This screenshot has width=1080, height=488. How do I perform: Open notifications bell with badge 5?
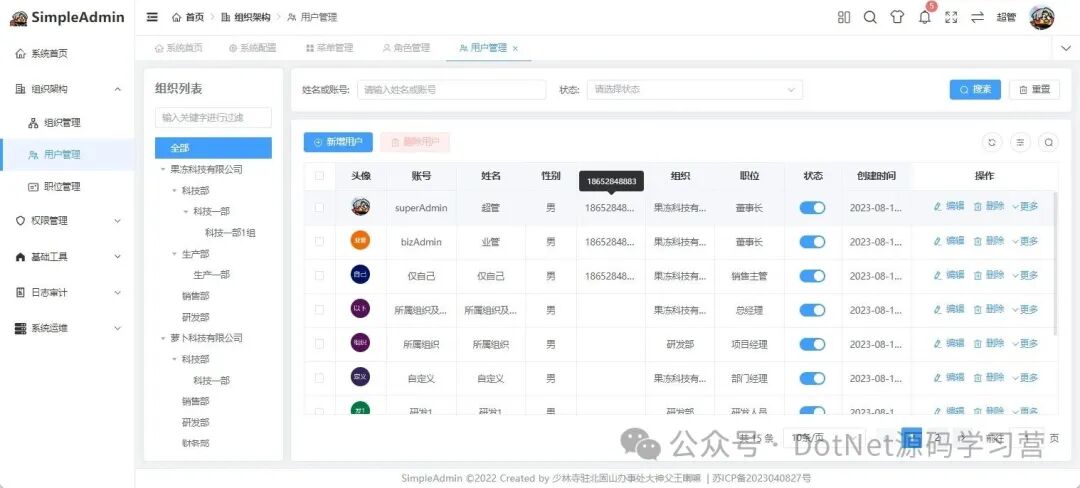925,17
